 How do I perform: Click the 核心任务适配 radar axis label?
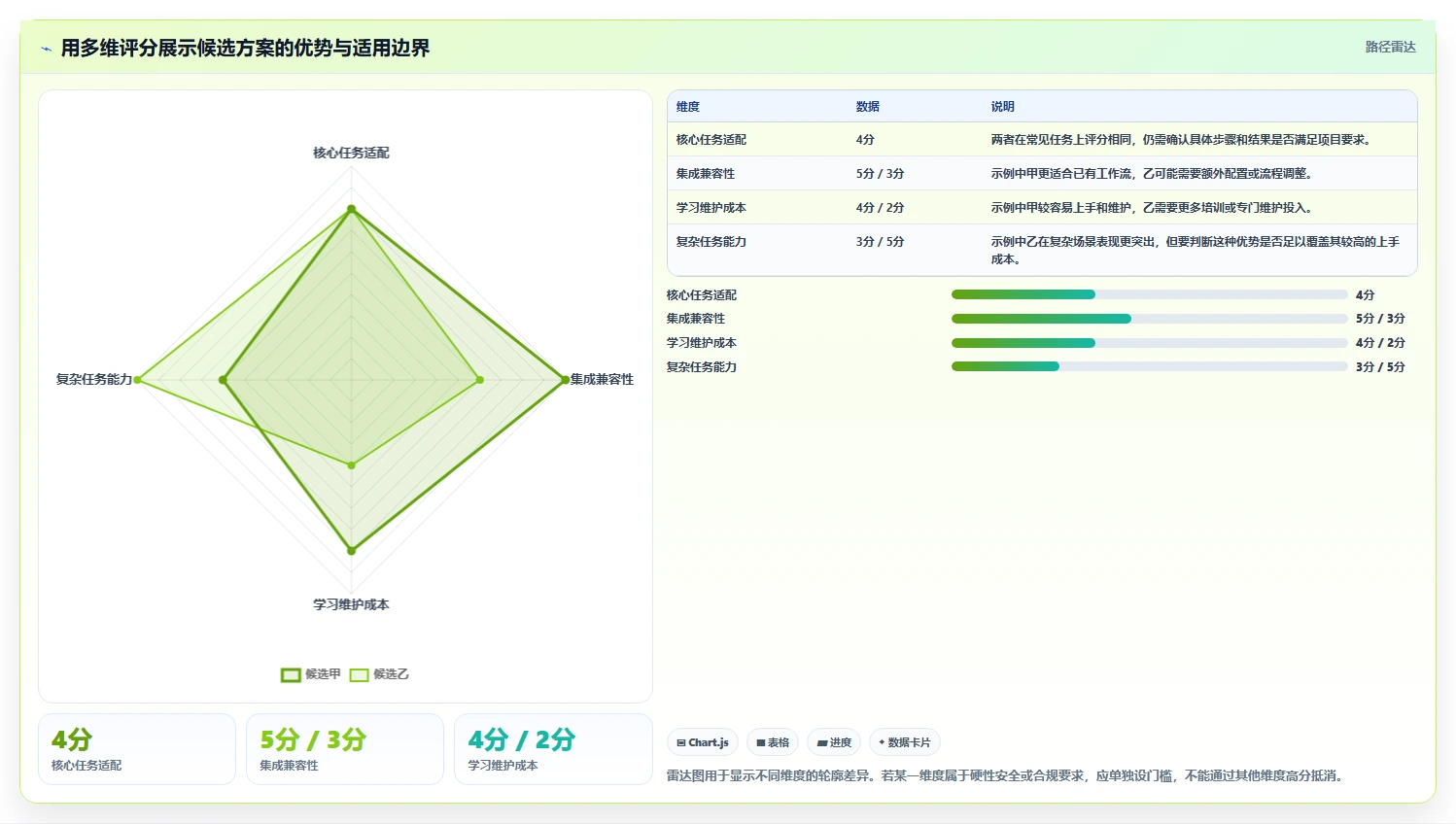(x=351, y=153)
